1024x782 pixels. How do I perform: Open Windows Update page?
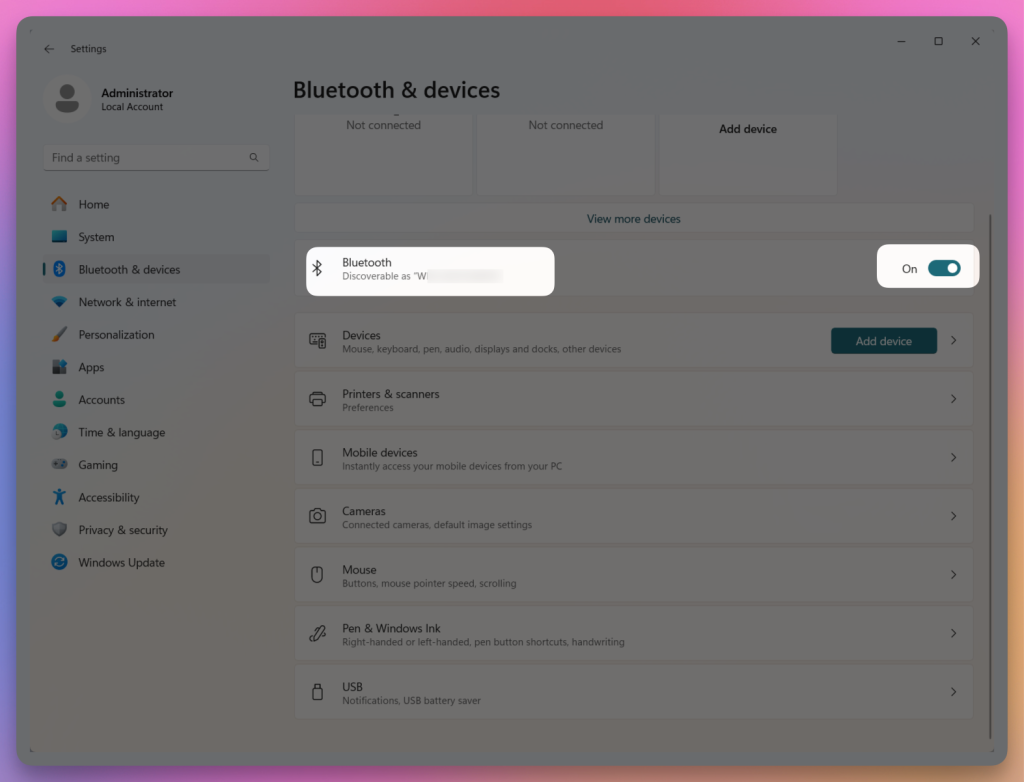[156, 562]
